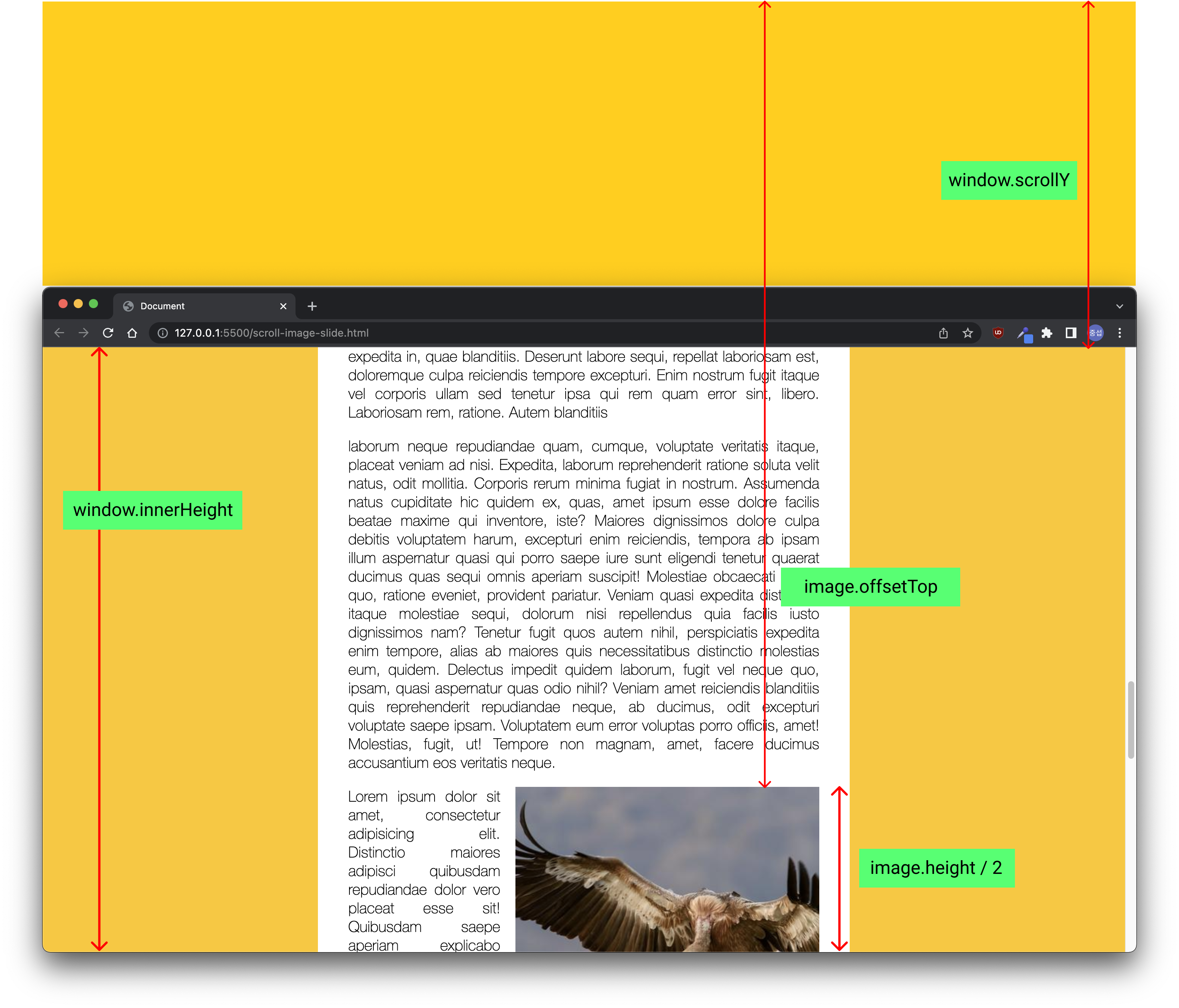Viewport: 1179px width, 1008px height.
Task: Open a new tab with plus
Action: pos(312,306)
